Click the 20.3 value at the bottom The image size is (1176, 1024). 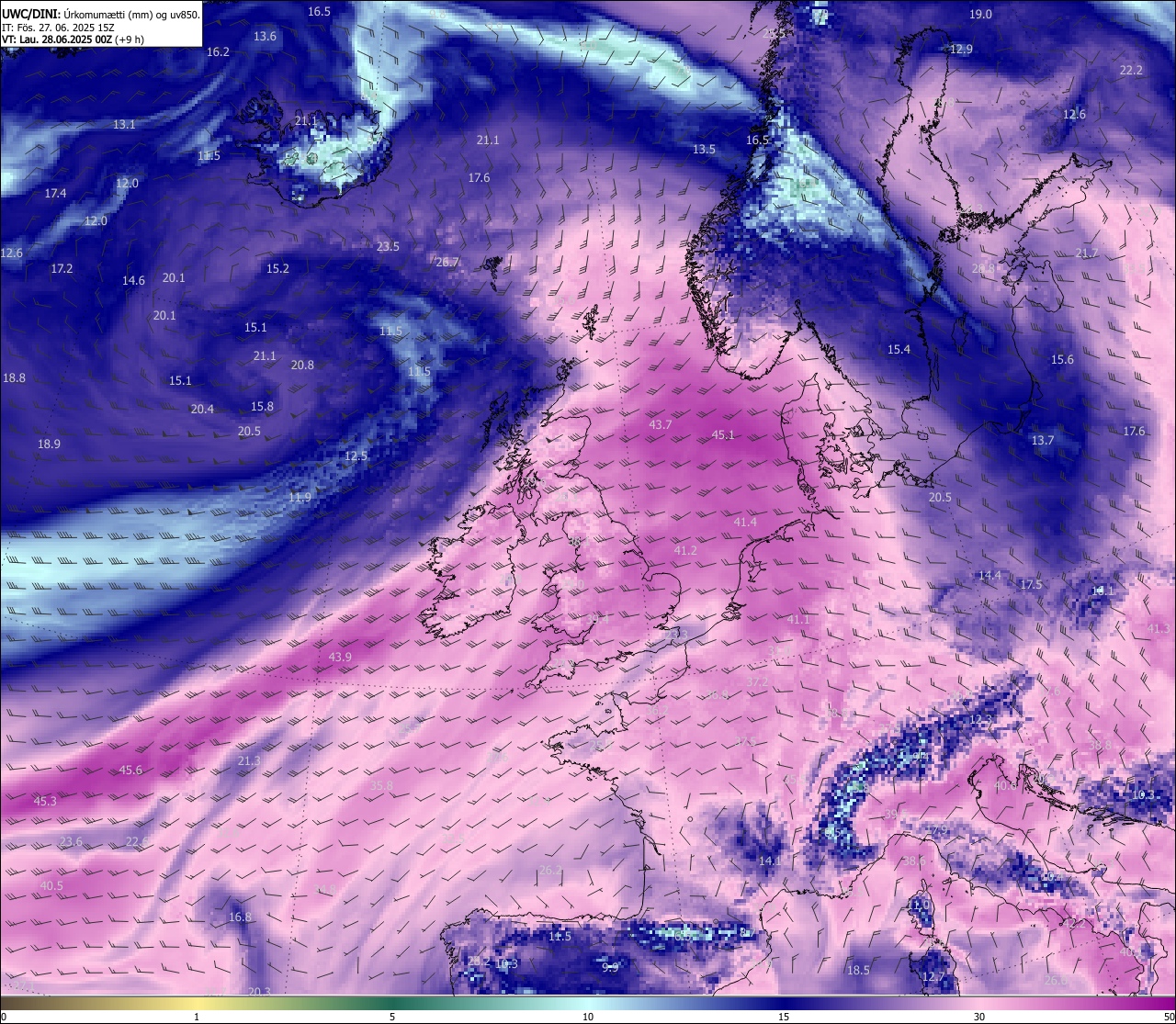(259, 992)
